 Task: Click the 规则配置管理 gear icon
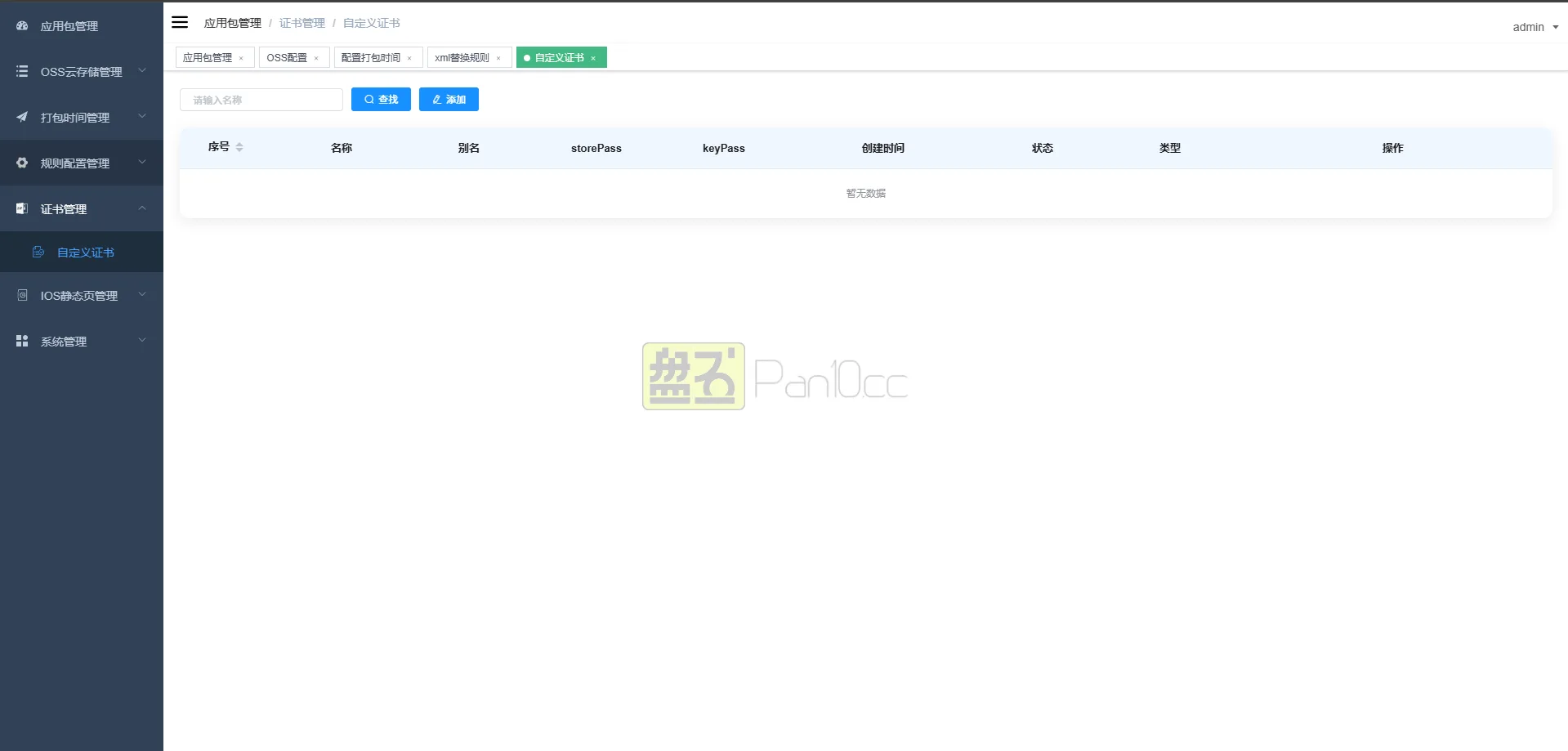[x=22, y=163]
